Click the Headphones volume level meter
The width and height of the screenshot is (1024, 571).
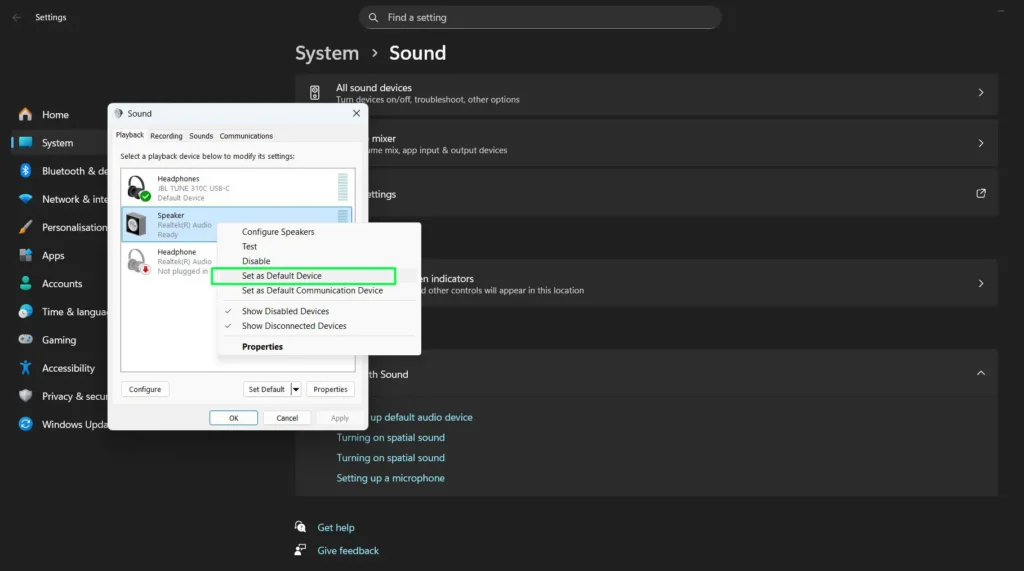343,187
